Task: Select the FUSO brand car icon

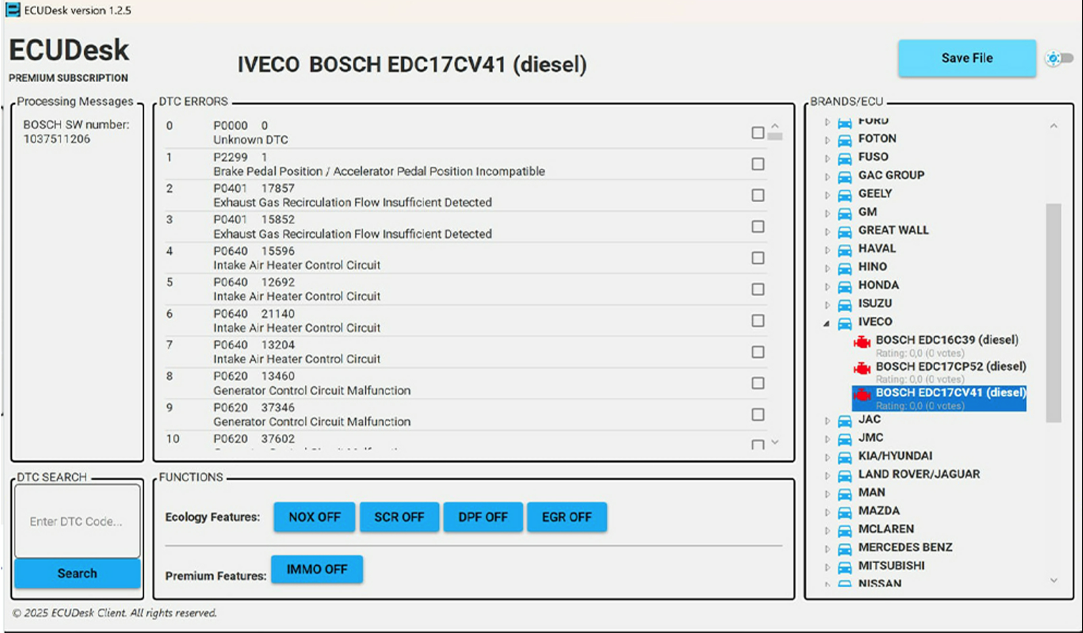Action: coord(845,158)
